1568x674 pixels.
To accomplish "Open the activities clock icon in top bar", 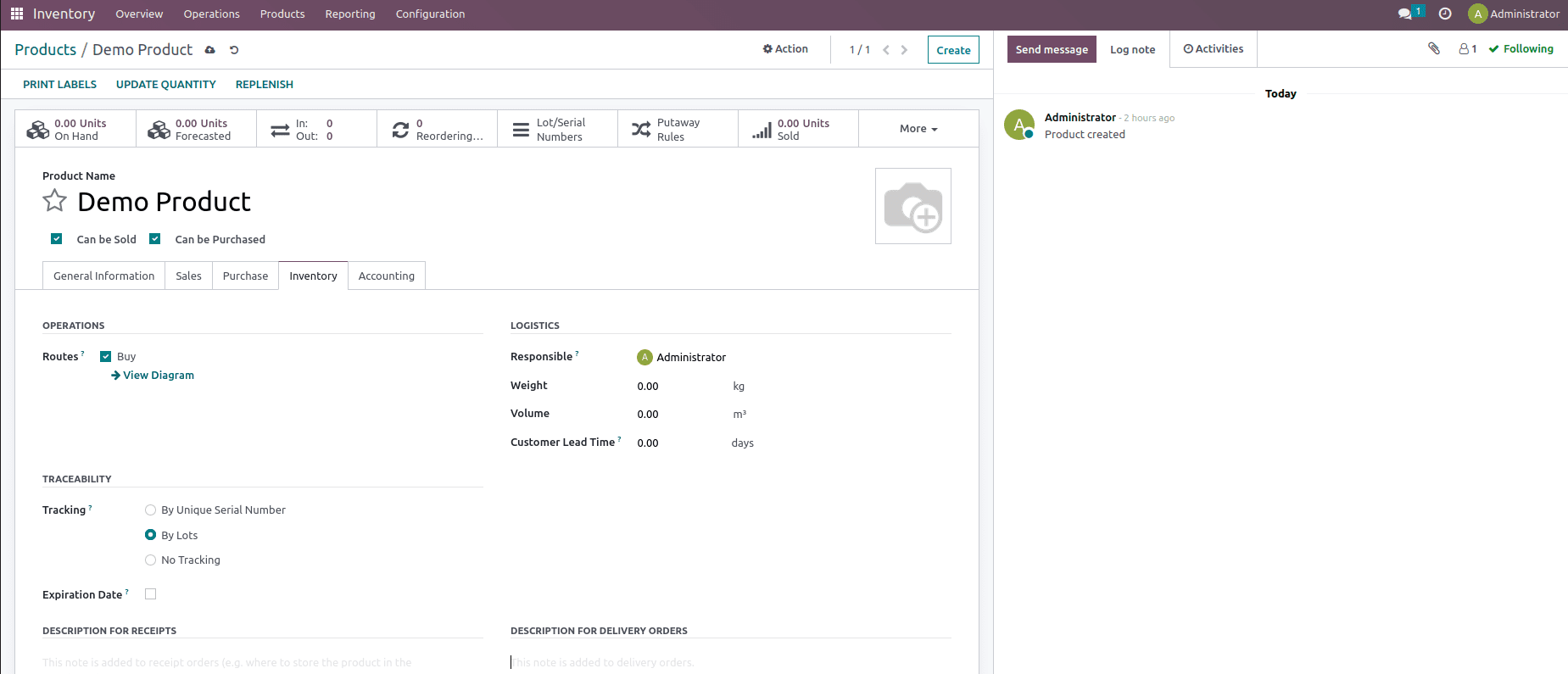I will (1446, 14).
